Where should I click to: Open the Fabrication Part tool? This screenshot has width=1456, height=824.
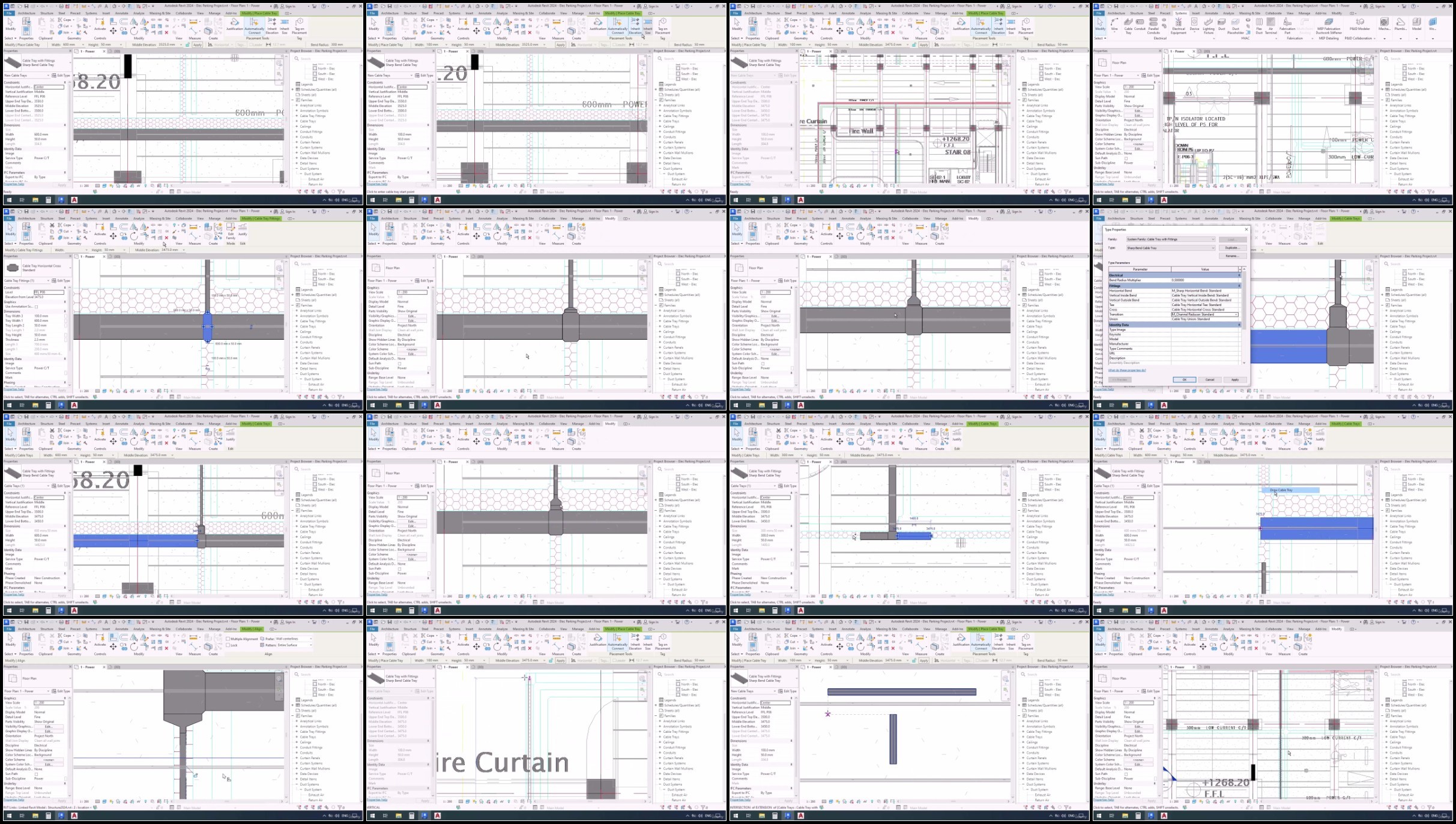(1287, 26)
